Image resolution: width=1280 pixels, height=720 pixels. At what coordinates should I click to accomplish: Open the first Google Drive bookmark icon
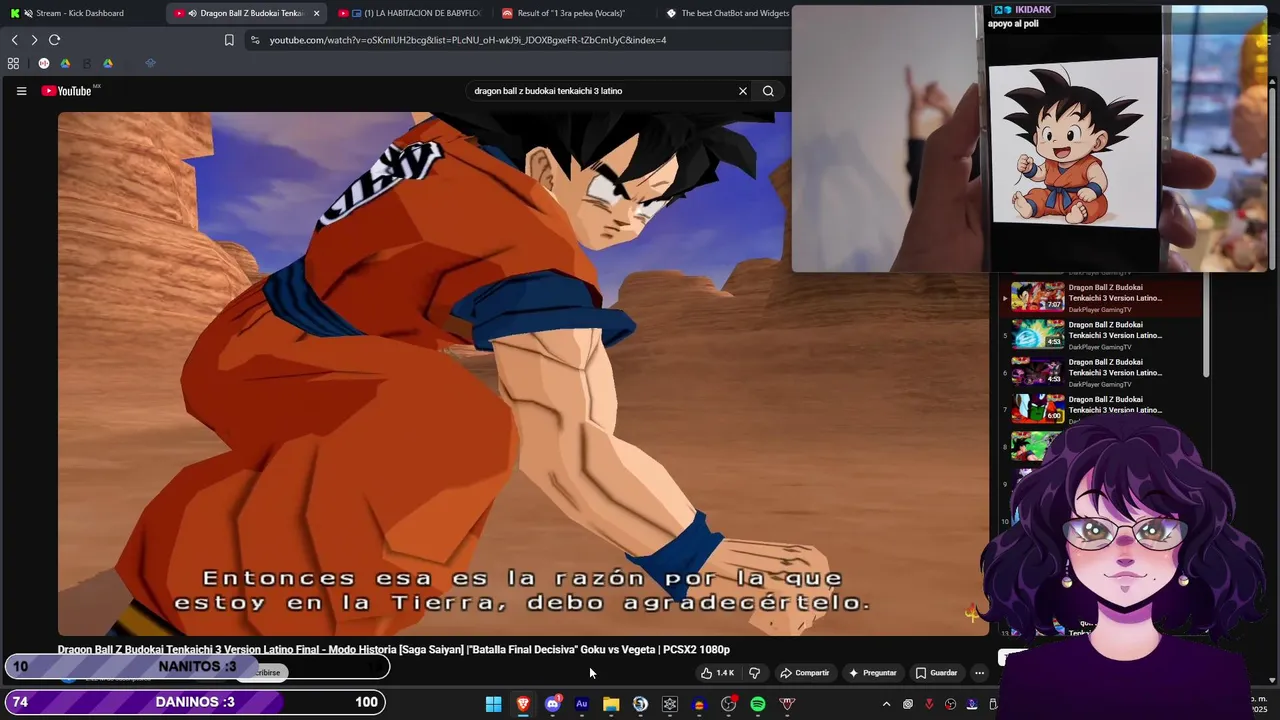coord(65,63)
